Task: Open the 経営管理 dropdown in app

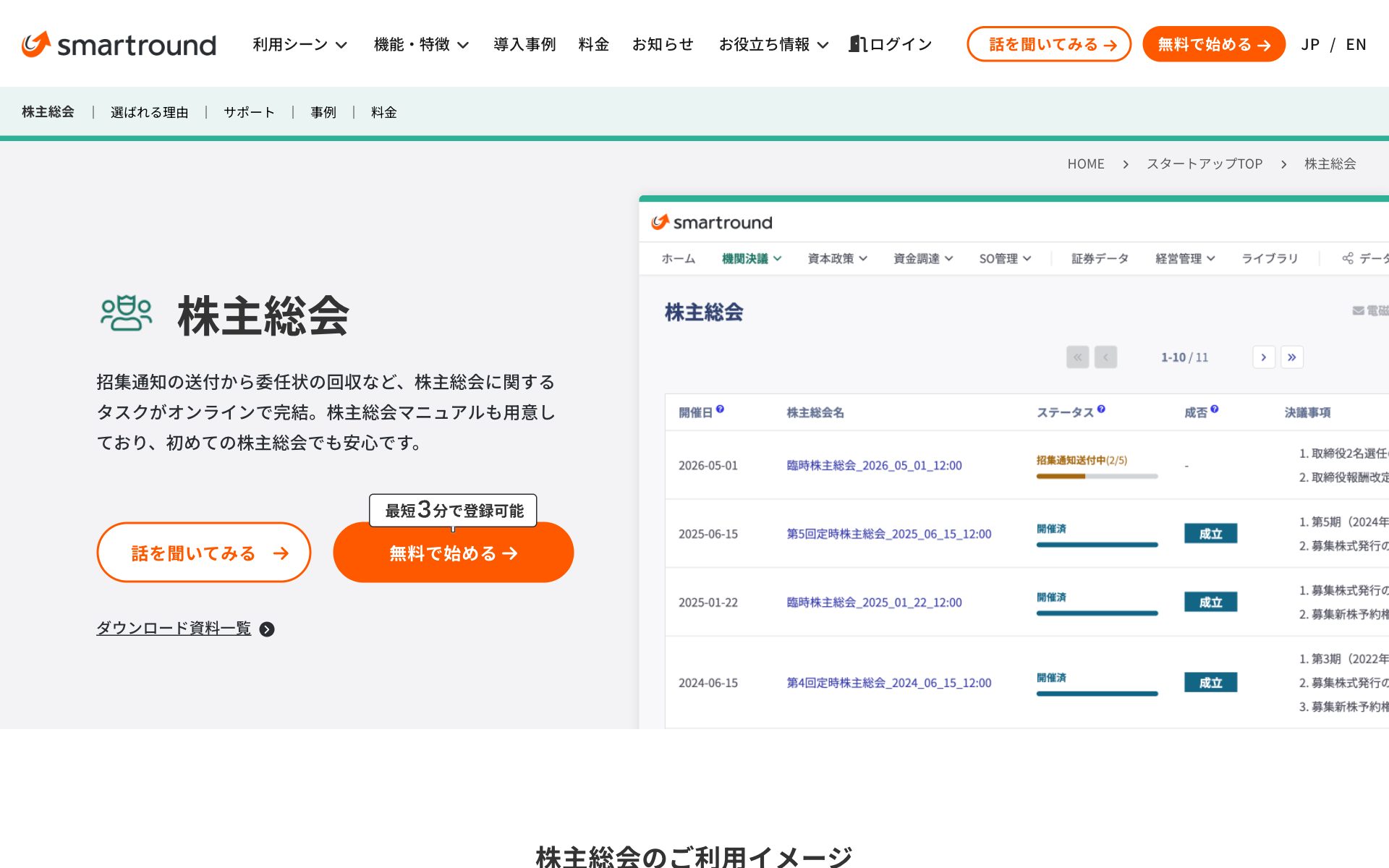Action: point(1185,259)
